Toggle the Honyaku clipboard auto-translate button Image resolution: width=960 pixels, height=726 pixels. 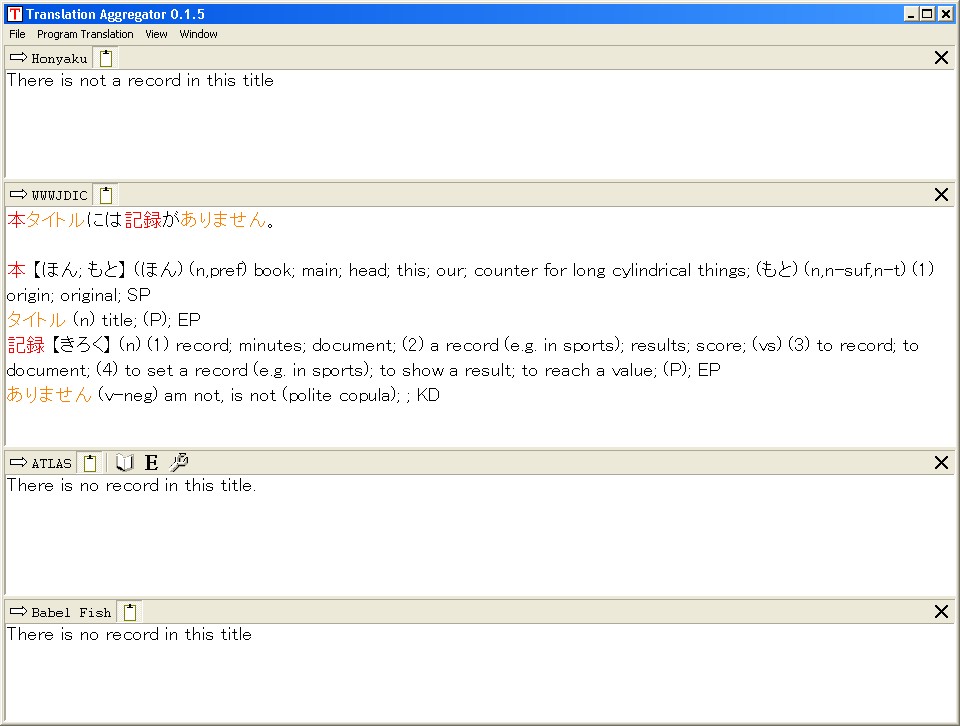106,58
